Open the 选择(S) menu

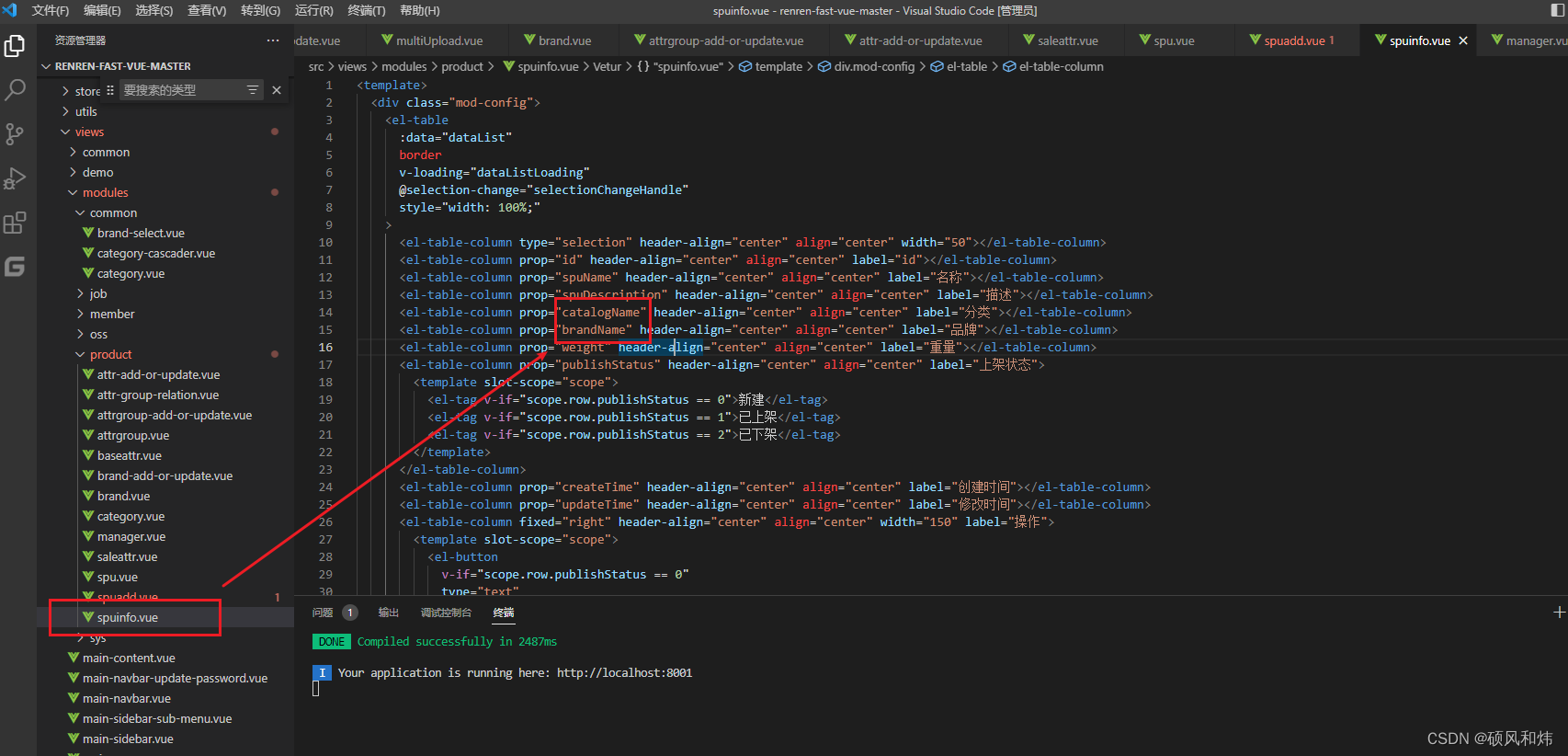[x=154, y=10]
